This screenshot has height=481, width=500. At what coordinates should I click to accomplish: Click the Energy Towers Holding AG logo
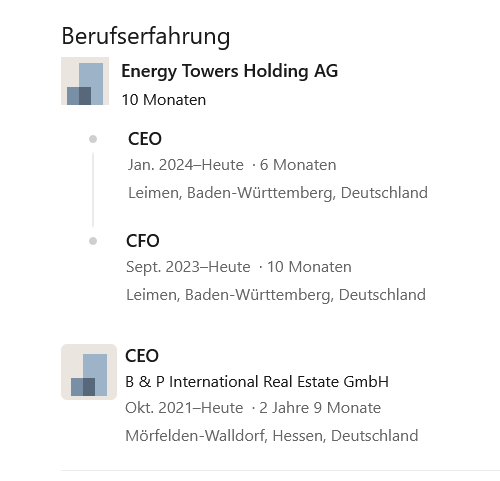(85, 81)
